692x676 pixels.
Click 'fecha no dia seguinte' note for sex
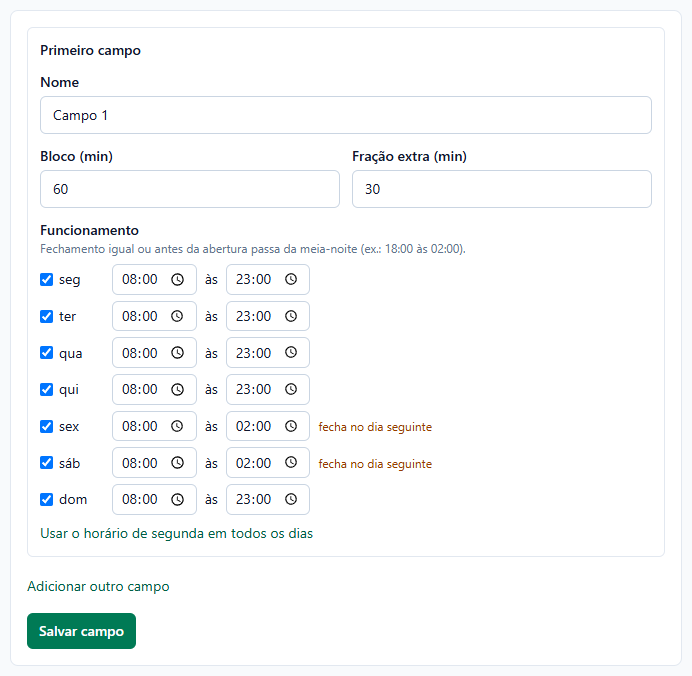[375, 427]
